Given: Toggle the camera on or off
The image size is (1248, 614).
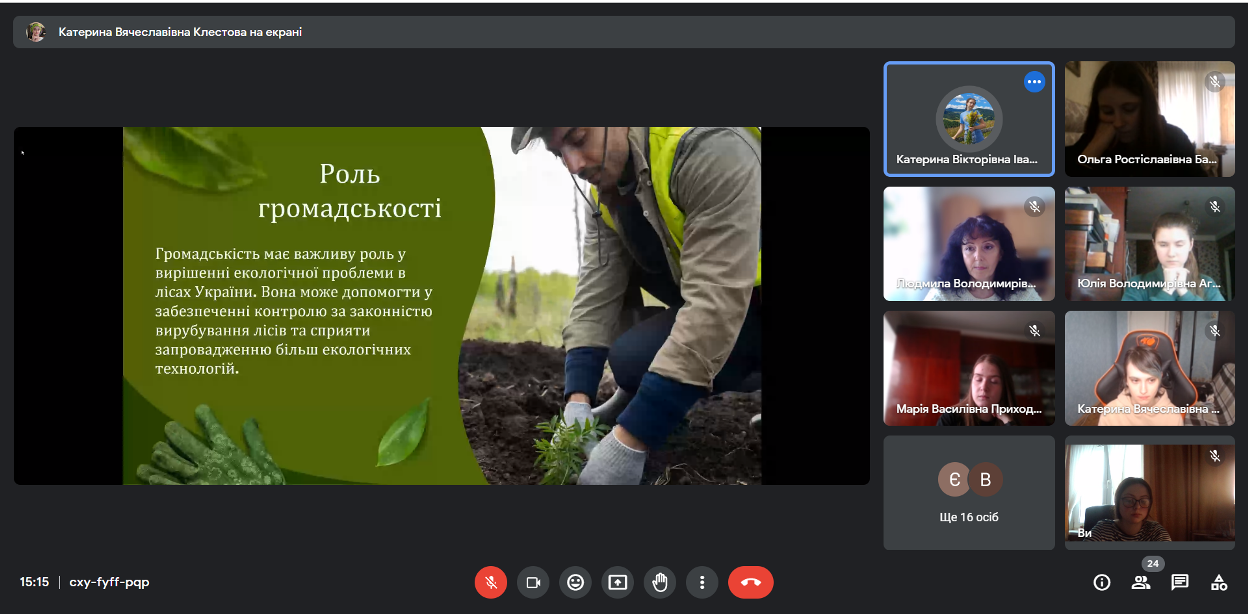Looking at the screenshot, I should point(533,582).
